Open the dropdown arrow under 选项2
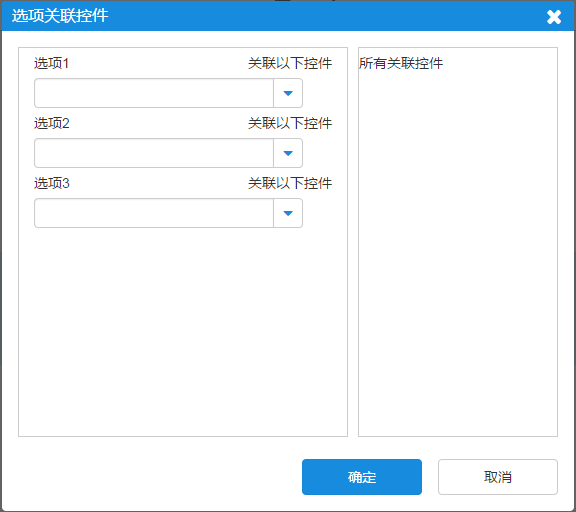 (x=288, y=153)
